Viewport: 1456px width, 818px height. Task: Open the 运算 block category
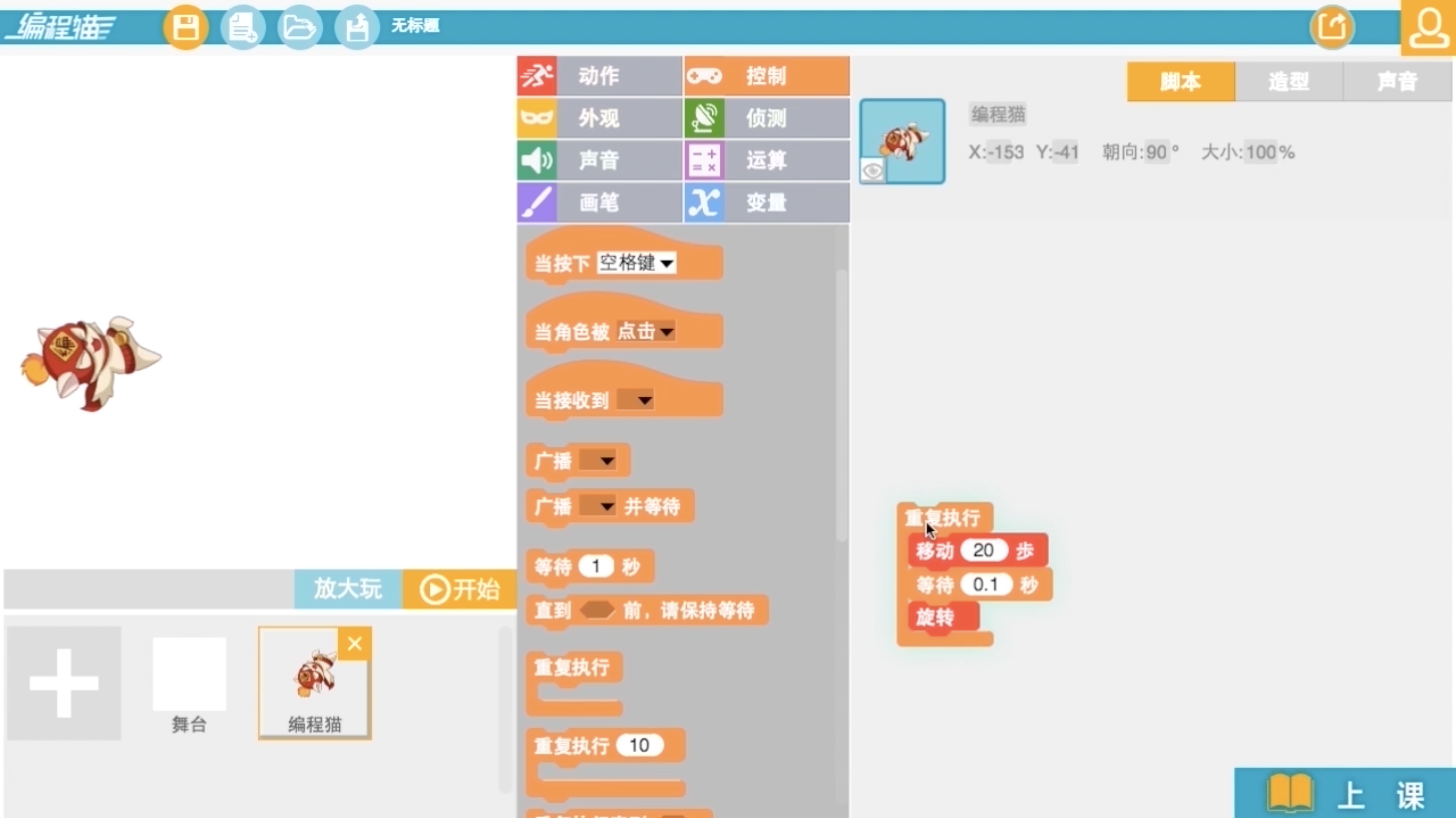click(x=767, y=160)
